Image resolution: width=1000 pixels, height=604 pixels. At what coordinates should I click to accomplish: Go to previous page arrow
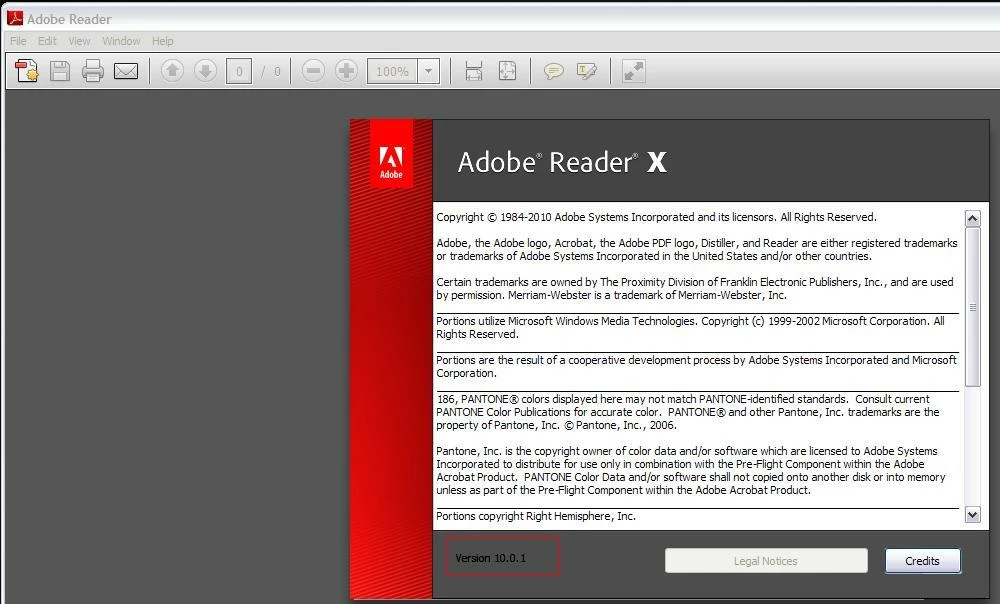172,70
